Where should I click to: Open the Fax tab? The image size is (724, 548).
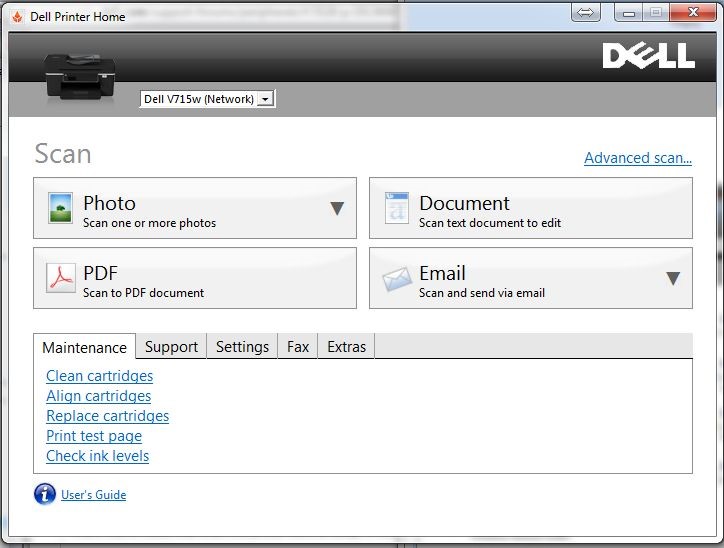(x=298, y=346)
